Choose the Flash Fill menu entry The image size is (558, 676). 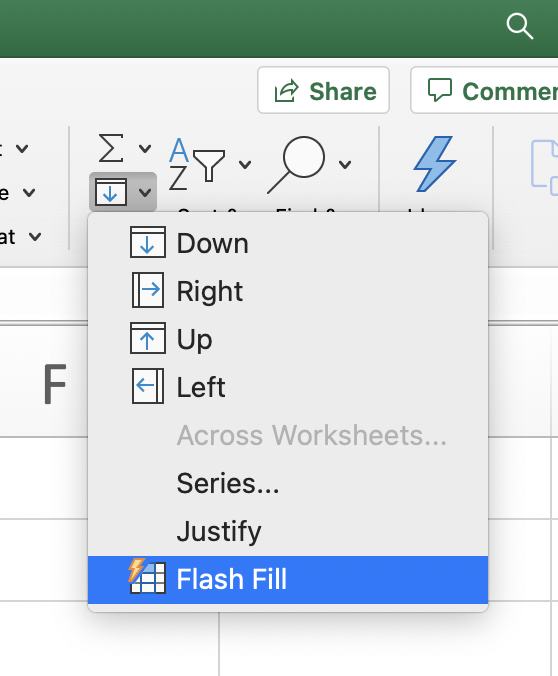tap(288, 579)
